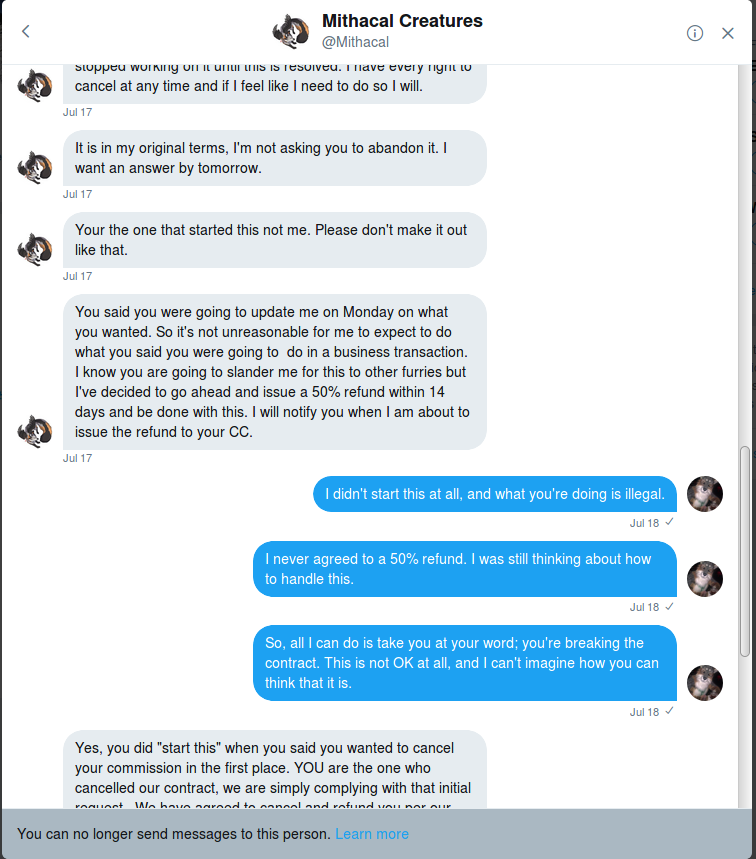756x859 pixels.
Task: Click my avatar beside "So, all I can do" message
Action: click(705, 683)
